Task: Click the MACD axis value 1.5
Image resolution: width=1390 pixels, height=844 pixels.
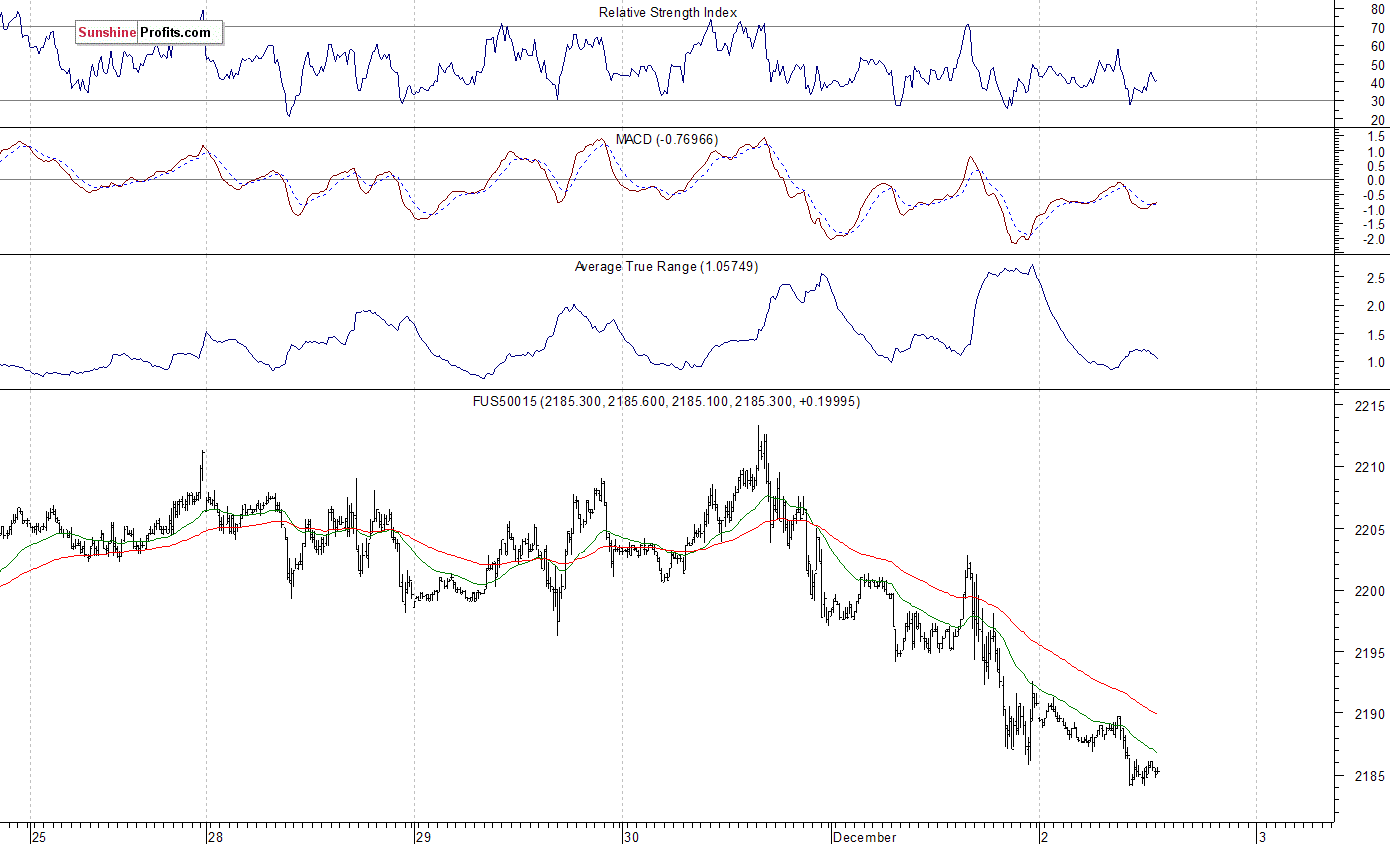Action: pos(1376,137)
